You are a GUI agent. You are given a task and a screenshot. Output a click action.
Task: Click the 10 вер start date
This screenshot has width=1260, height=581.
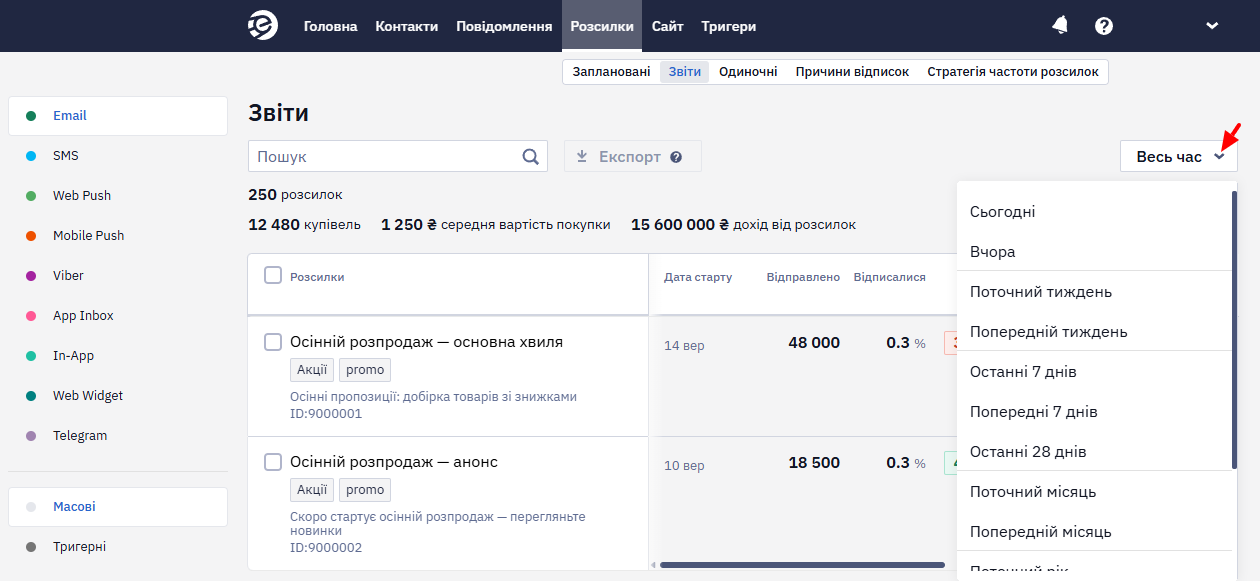pos(684,466)
